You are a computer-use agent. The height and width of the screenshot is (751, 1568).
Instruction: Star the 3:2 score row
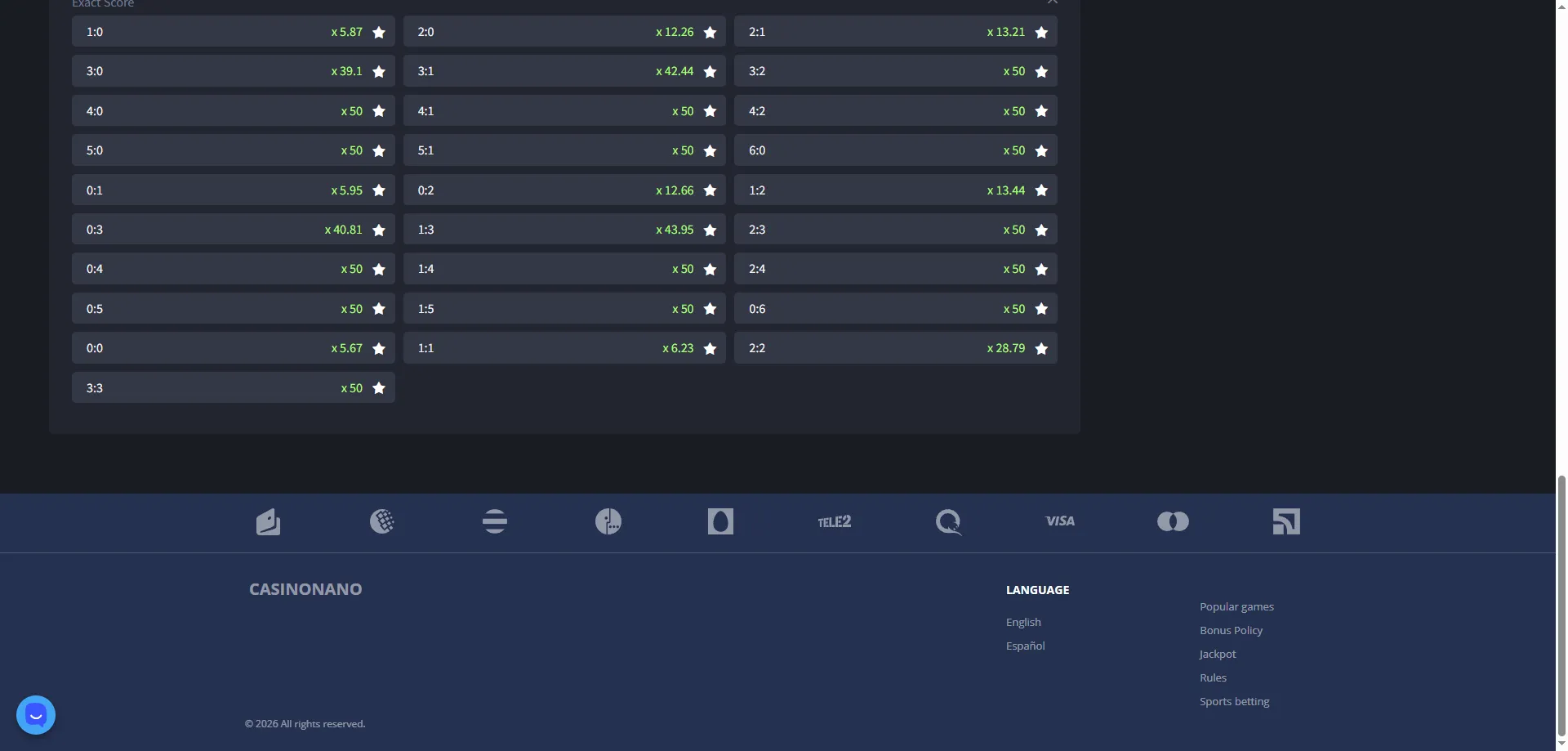pos(1041,71)
